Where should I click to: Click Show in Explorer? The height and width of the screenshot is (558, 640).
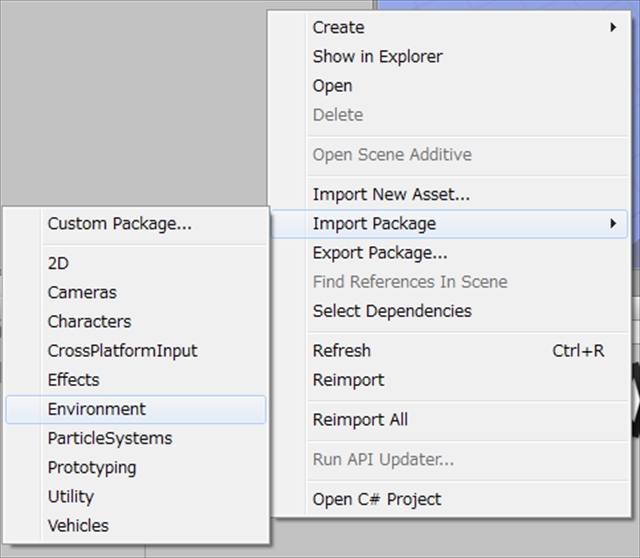[x=377, y=57]
